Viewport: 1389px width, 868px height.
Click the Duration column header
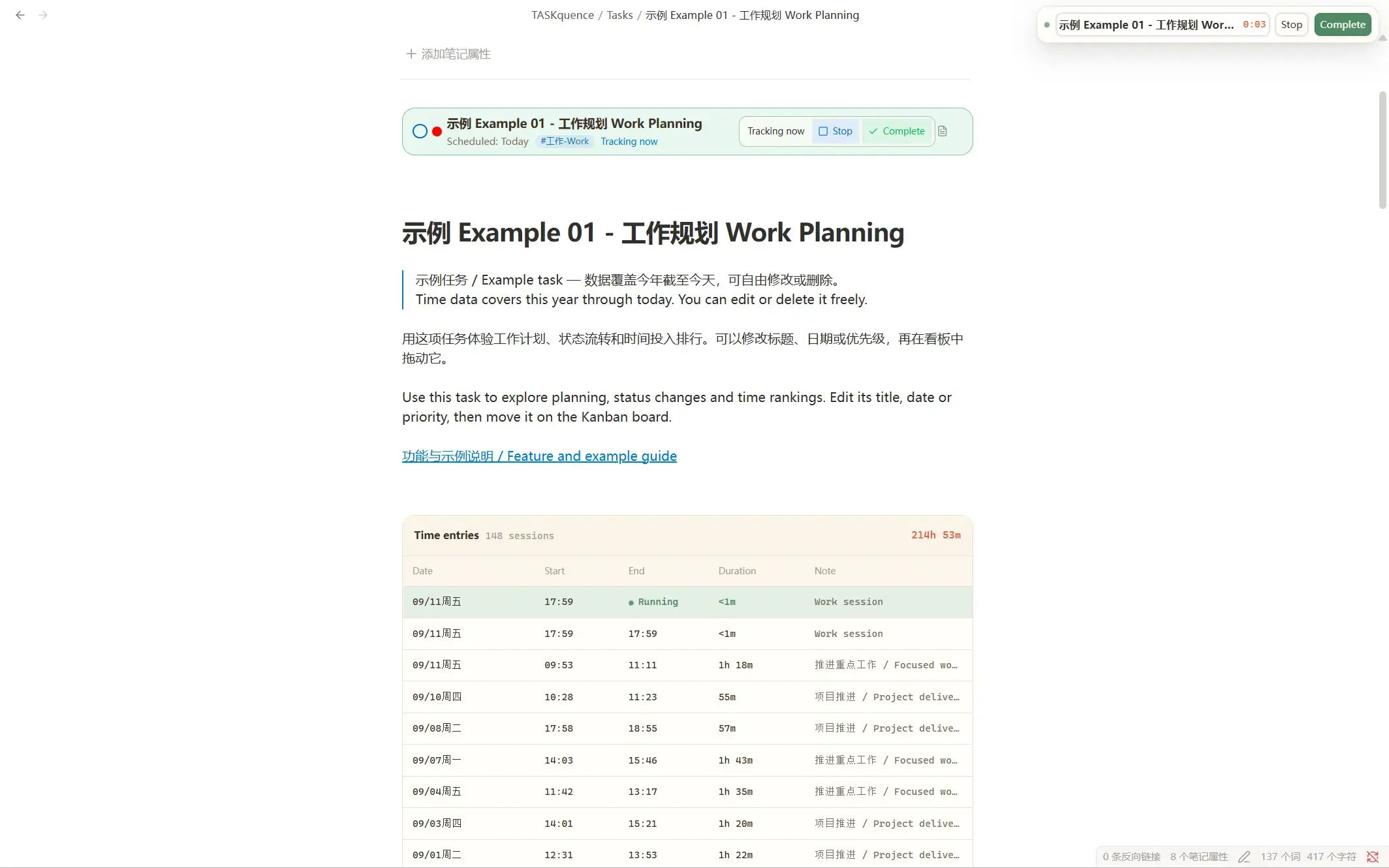(x=738, y=571)
